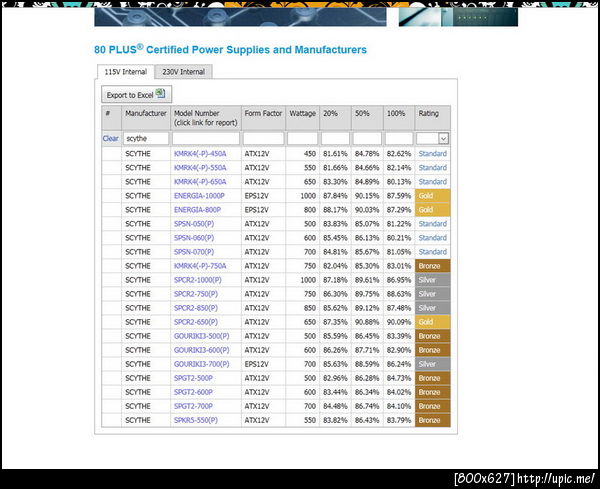Viewport: 600px width, 489px height.
Task: Select the wattage value 1000 for ENERGIA-1000P
Action: click(308, 196)
